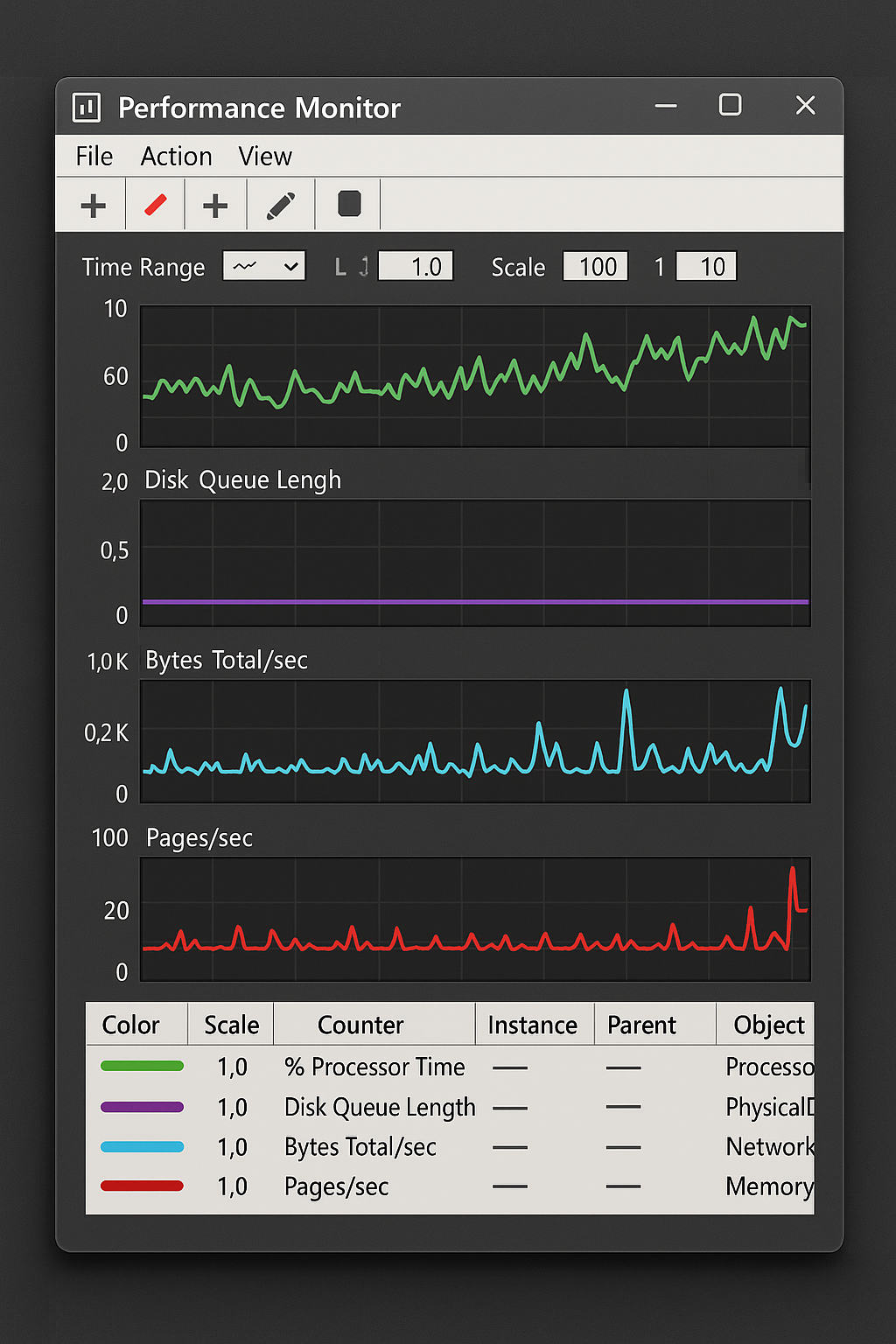Select the Pages/sec counter in table
This screenshot has height=1344, width=896.
click(x=337, y=1186)
